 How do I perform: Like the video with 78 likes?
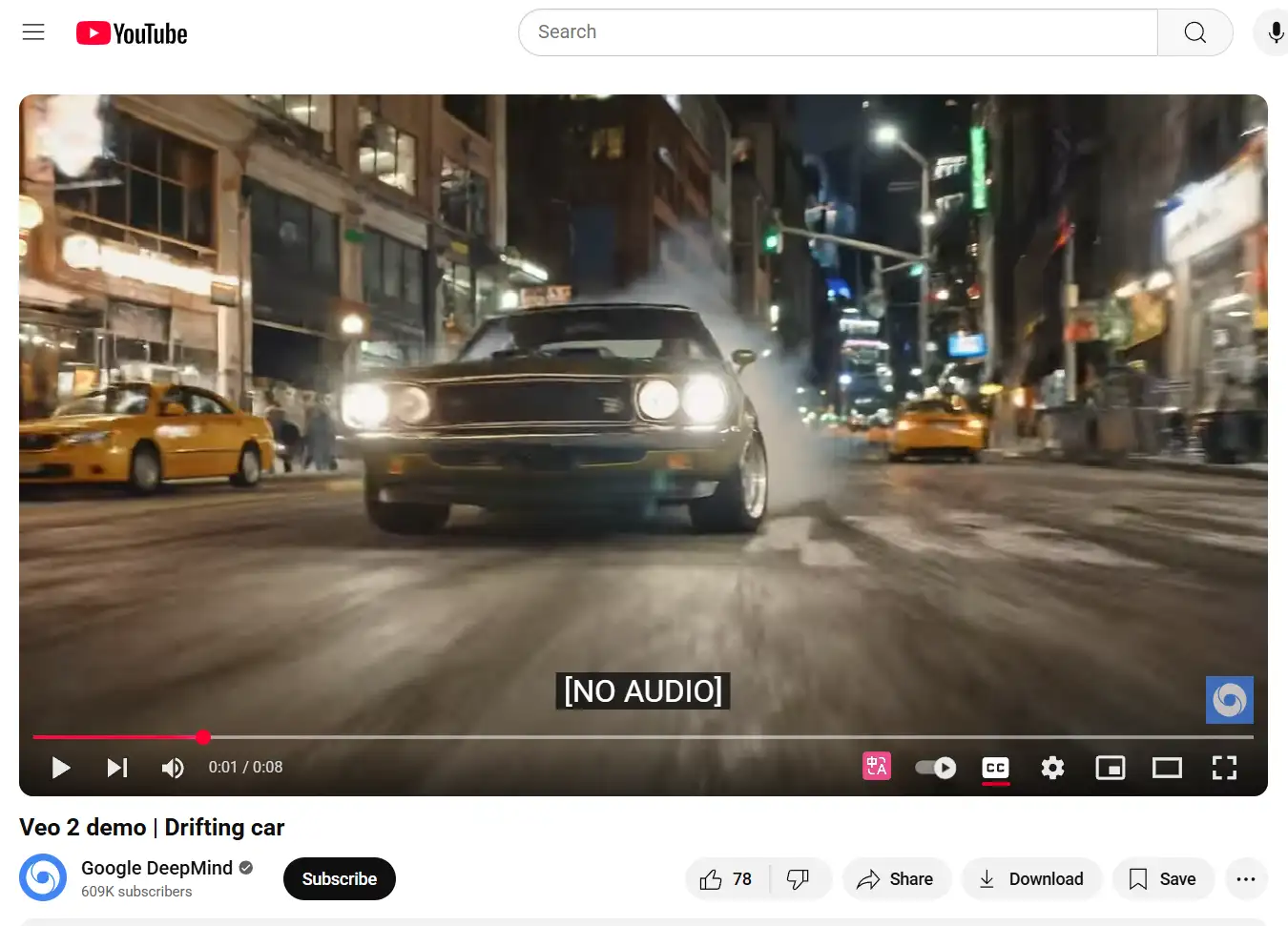727,879
